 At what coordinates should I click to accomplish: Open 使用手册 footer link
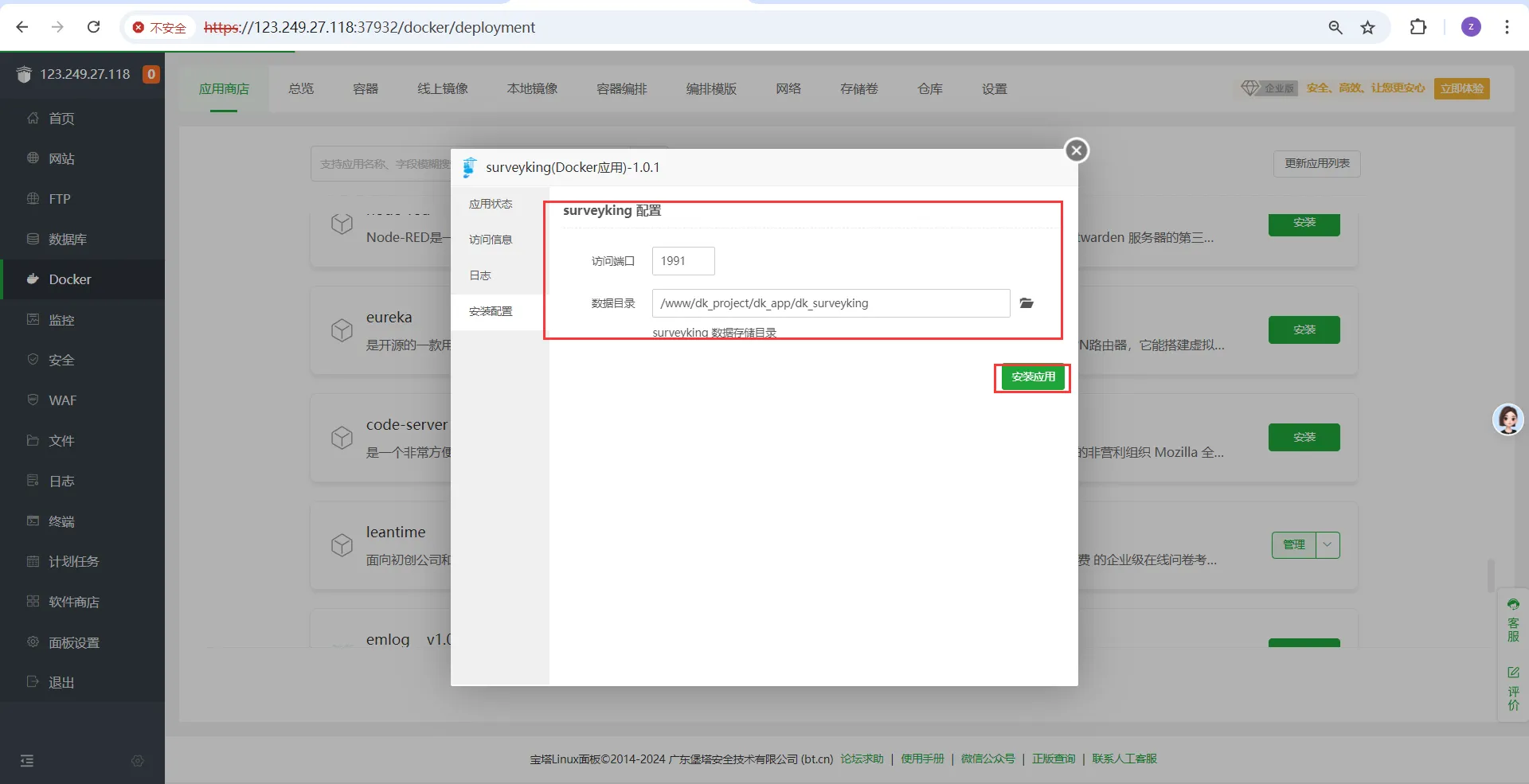(x=922, y=759)
